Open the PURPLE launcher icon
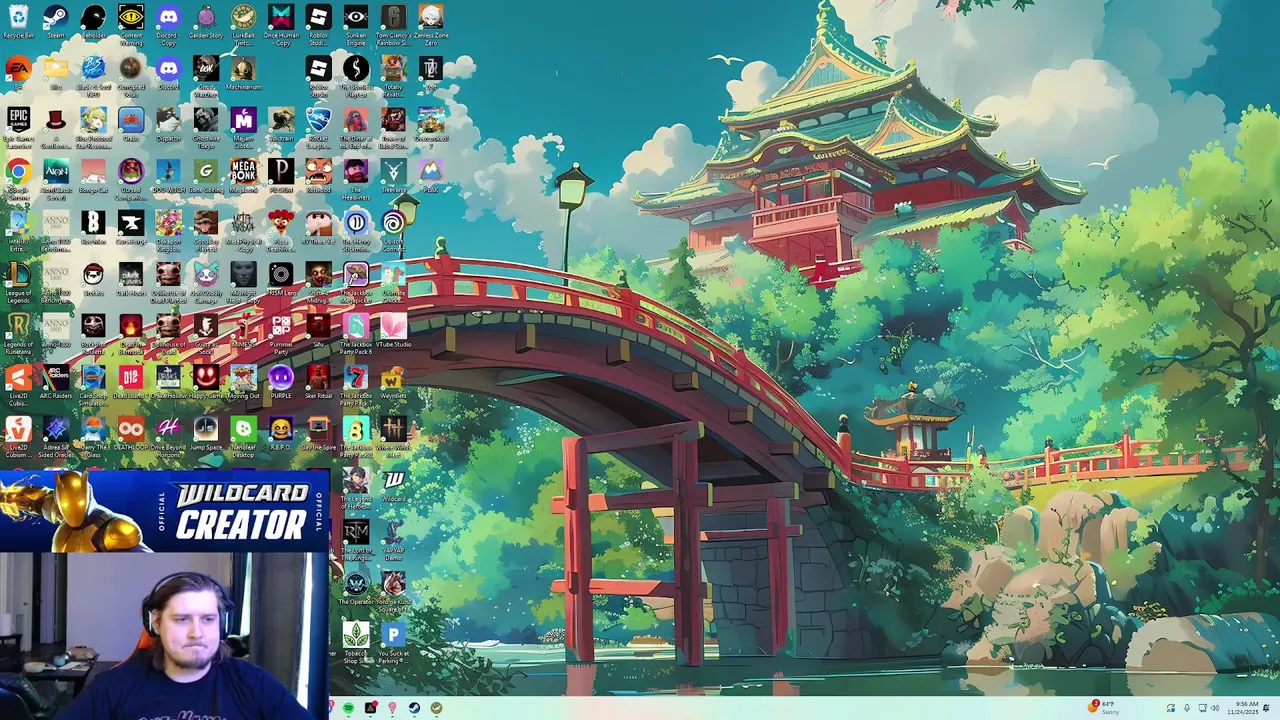The height and width of the screenshot is (720, 1280). coord(281,382)
